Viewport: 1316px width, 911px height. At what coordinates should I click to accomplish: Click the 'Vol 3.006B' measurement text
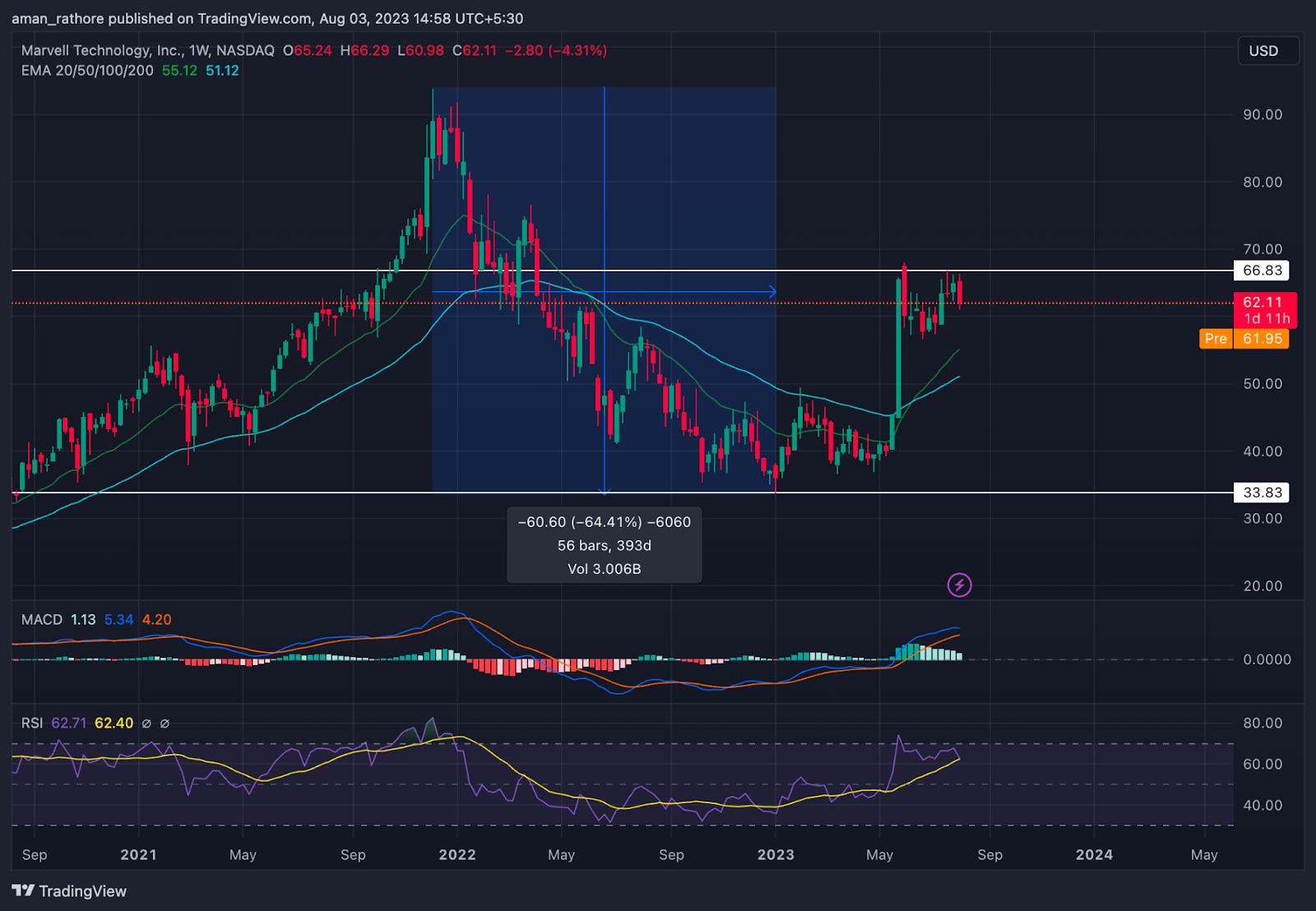[605, 569]
